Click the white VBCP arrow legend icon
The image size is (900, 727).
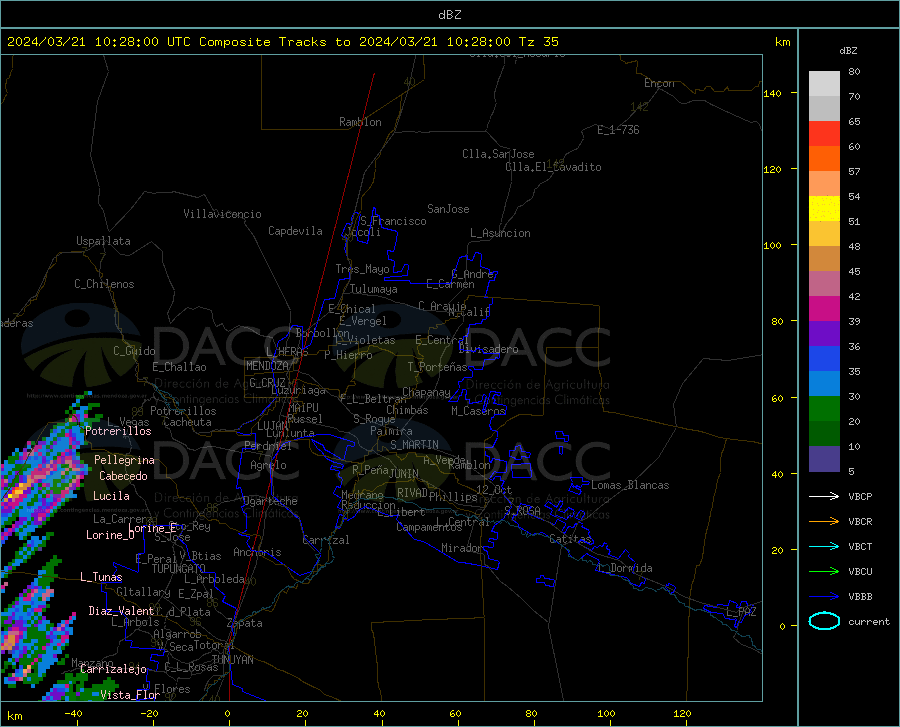(824, 496)
